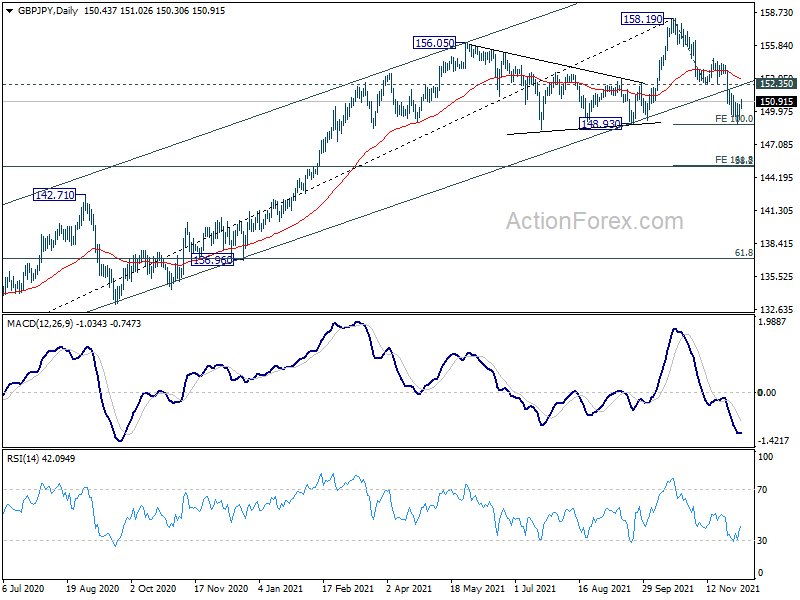
Task: Click the 18 May 2021 date label
Action: (x=477, y=589)
